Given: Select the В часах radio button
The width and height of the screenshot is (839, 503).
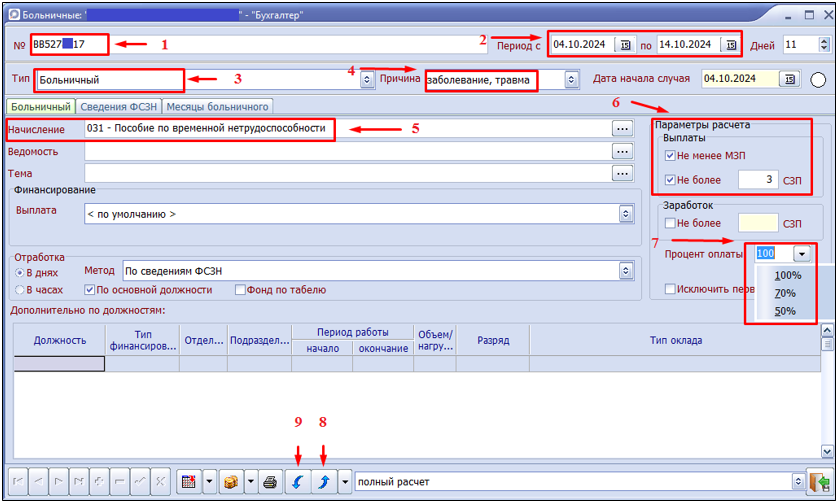Looking at the screenshot, I should 19,290.
